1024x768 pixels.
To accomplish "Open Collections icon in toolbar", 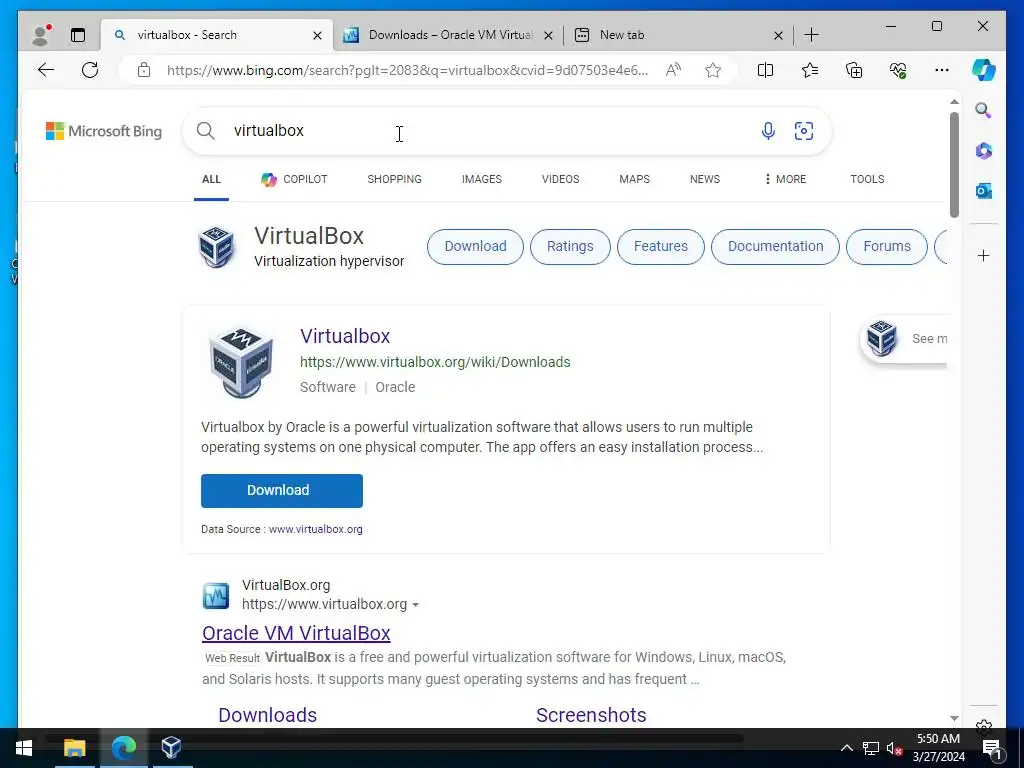I will point(854,70).
